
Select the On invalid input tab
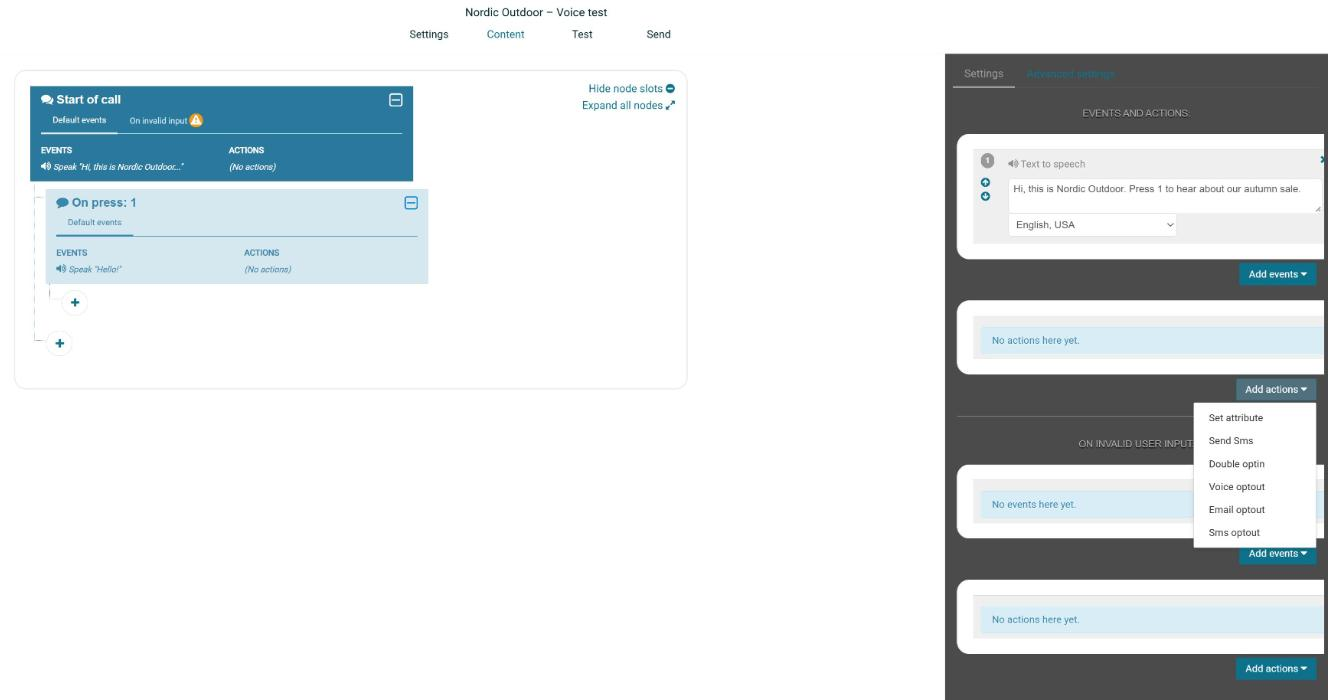[x=158, y=121]
